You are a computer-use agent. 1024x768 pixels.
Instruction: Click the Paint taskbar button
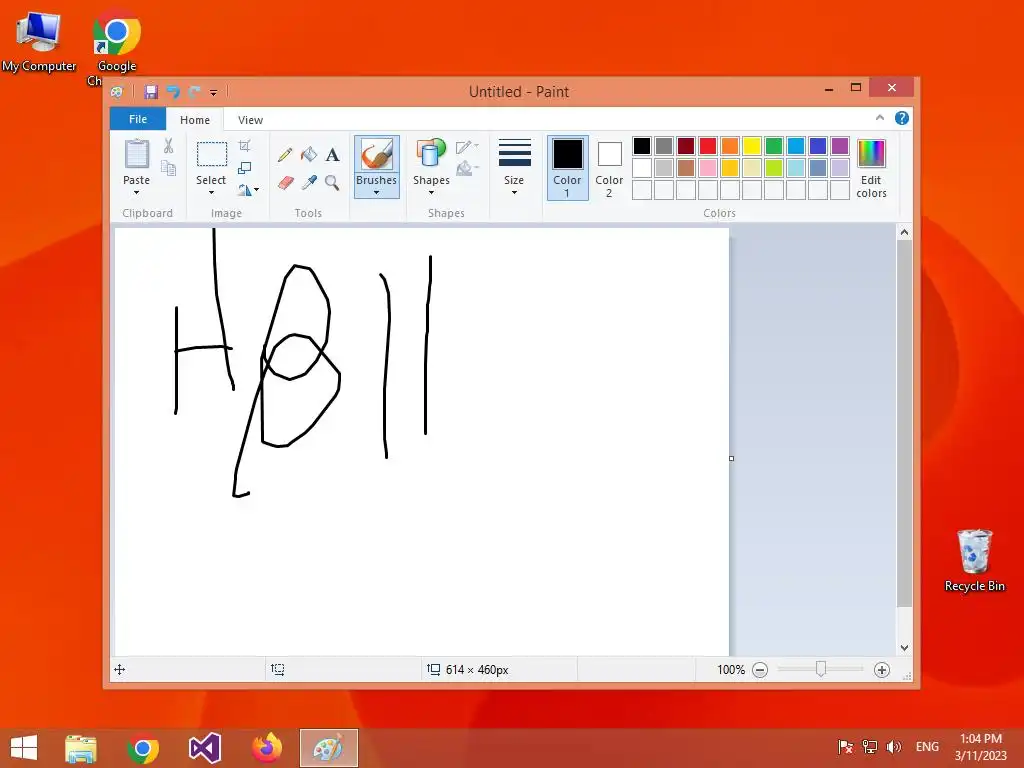point(328,748)
